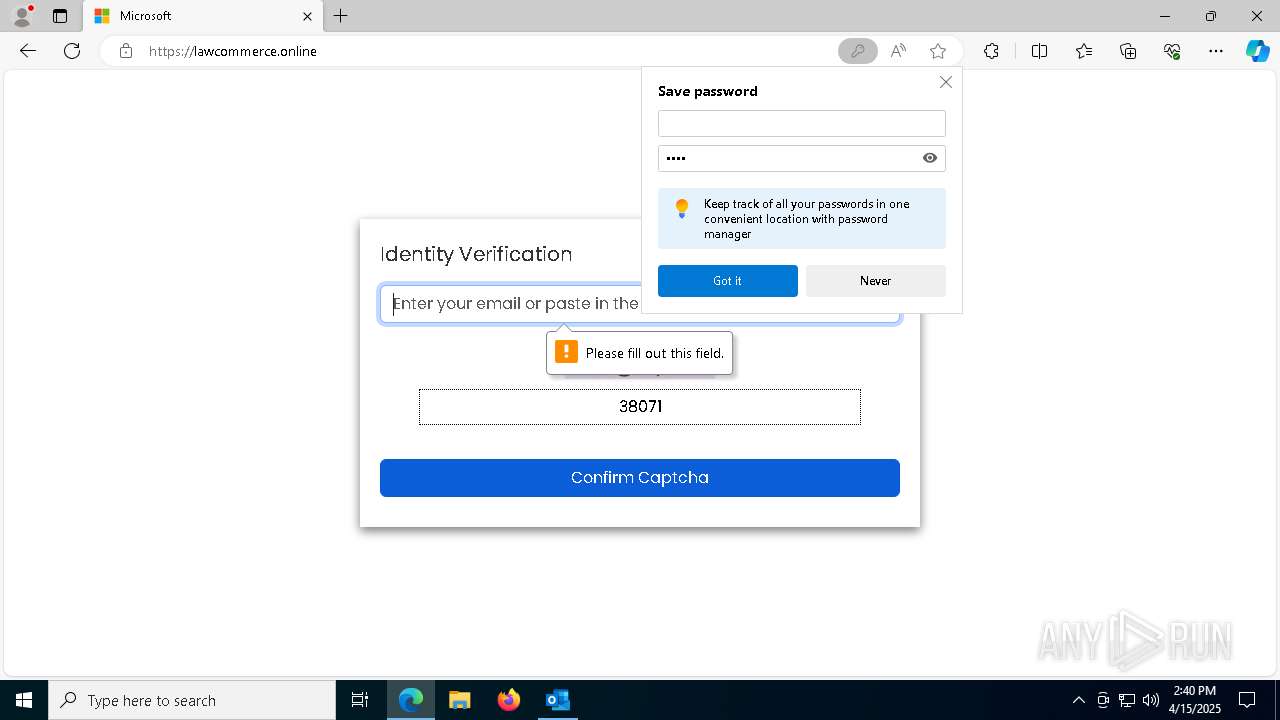Open File Explorer from the taskbar
This screenshot has height=720, width=1280.
coord(459,700)
